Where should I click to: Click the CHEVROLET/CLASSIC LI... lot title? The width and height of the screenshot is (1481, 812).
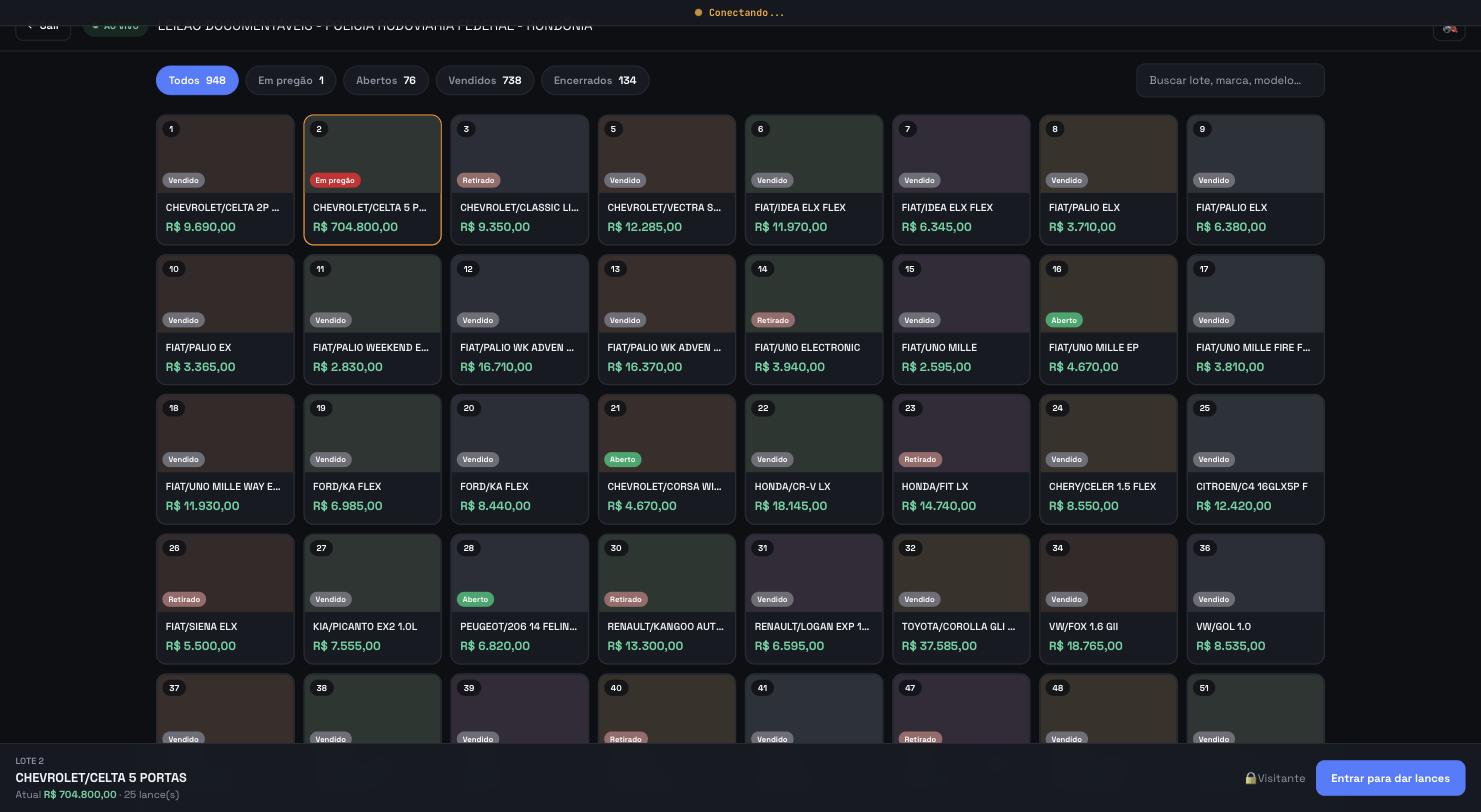[x=519, y=208]
